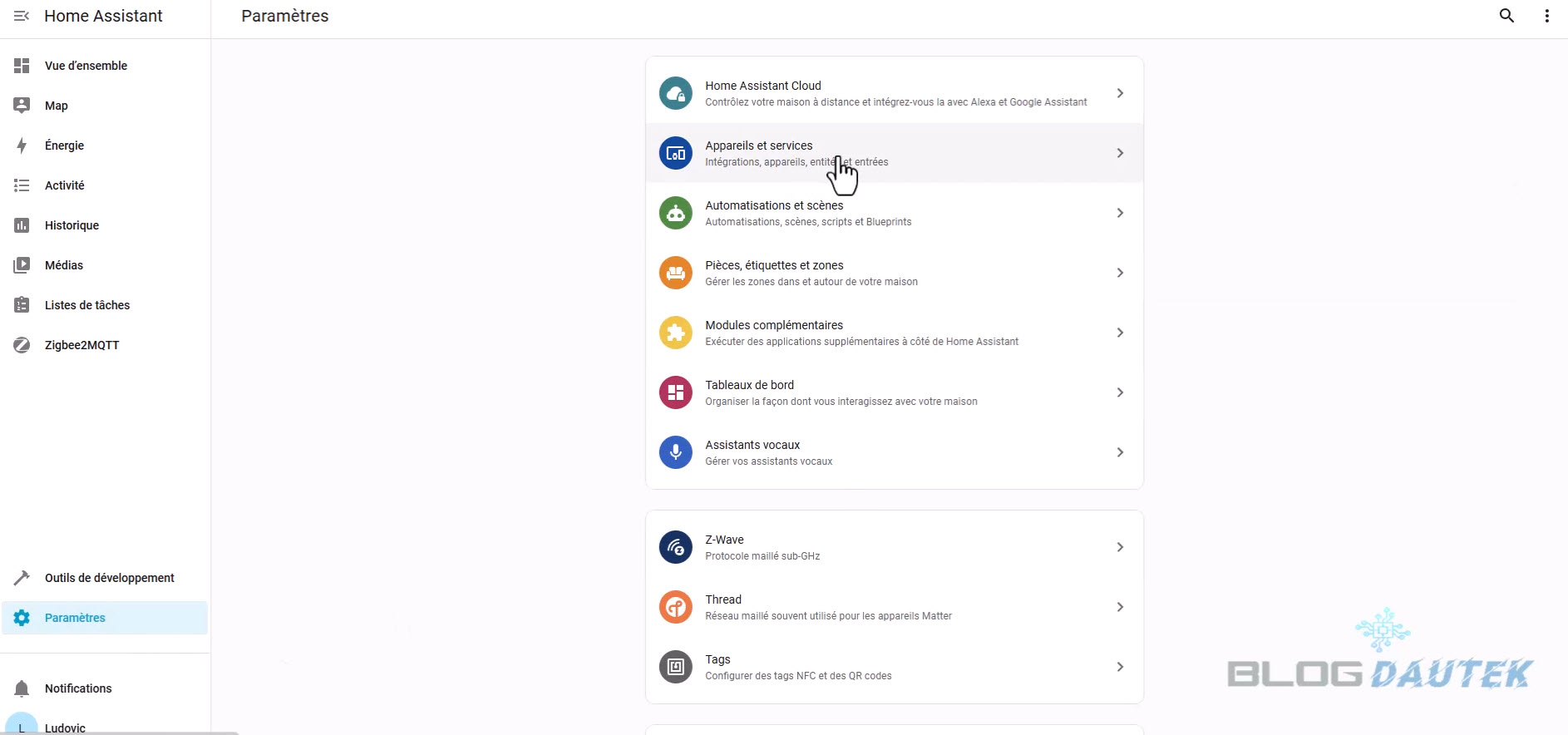
Task: Open Vue d'ensemble in the sidebar
Action: 86,66
